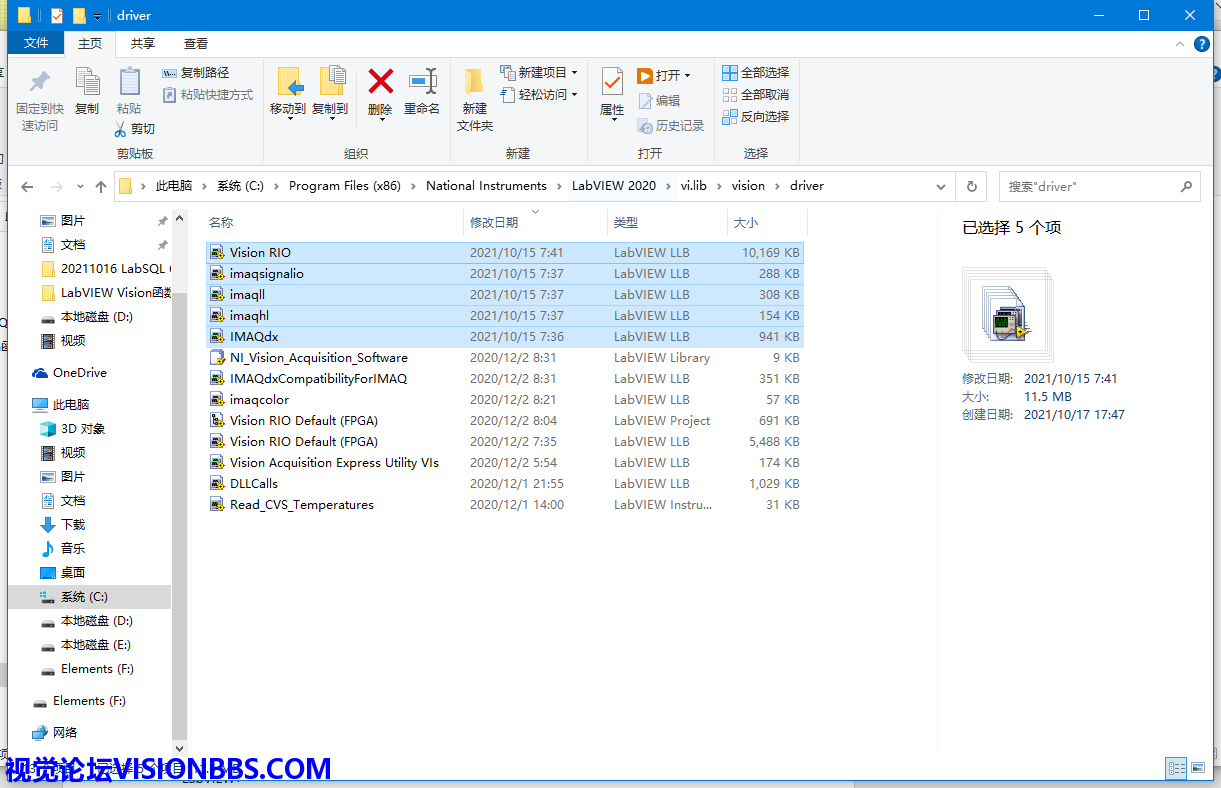This screenshot has width=1221, height=788.
Task: Click the Cut (剪切) scissors icon
Action: (x=121, y=129)
